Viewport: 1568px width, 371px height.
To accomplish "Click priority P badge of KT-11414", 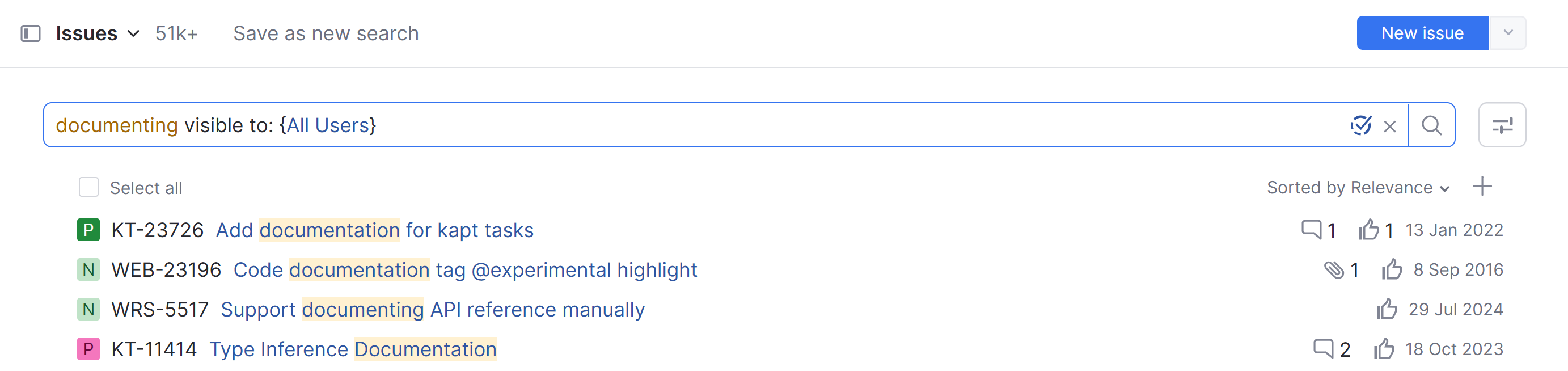I will click(x=88, y=349).
